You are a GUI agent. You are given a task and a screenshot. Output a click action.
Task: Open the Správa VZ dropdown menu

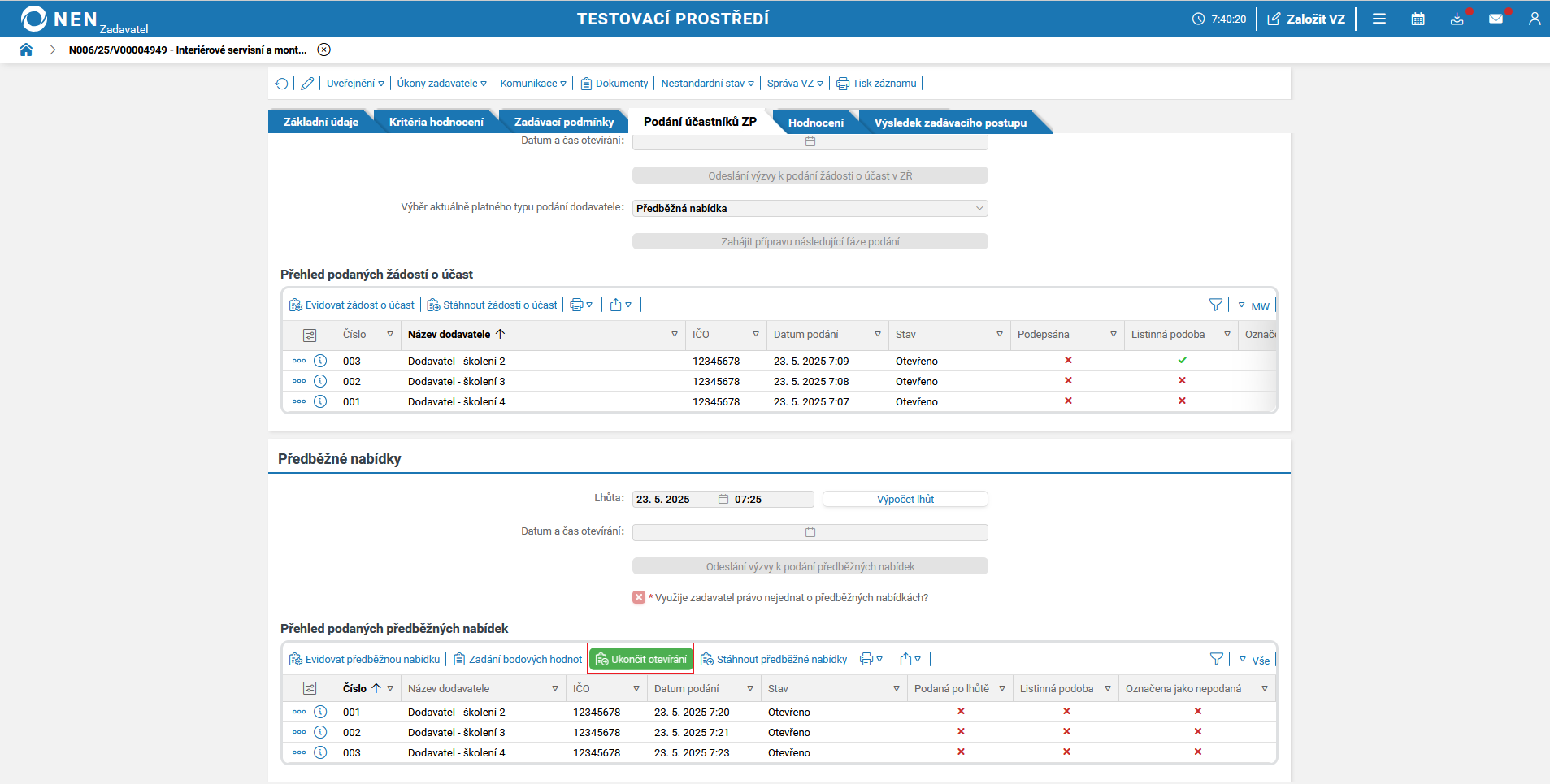(x=794, y=84)
